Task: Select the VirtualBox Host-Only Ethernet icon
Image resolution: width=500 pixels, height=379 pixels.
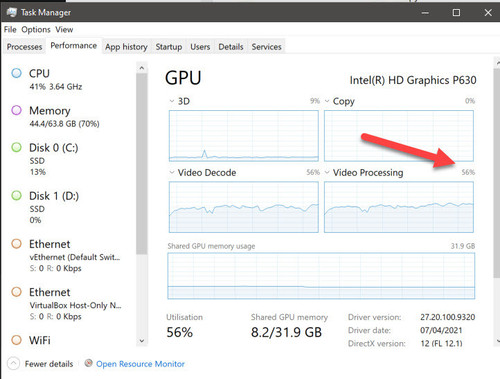Action: 16,292
